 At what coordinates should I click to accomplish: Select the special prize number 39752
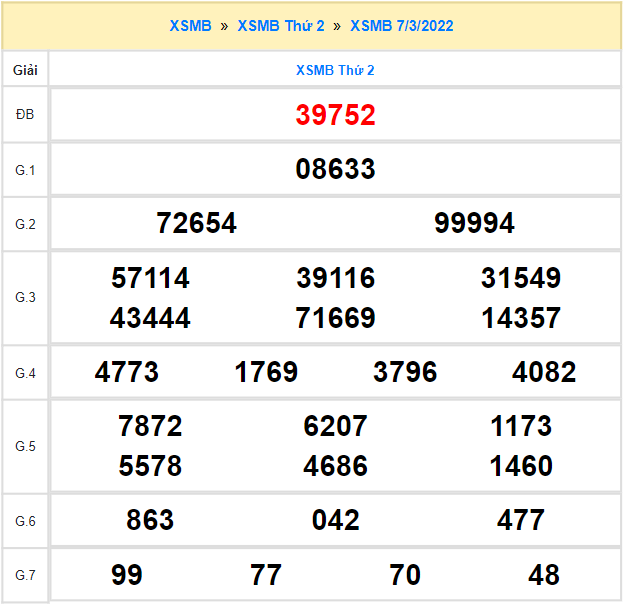tap(335, 115)
